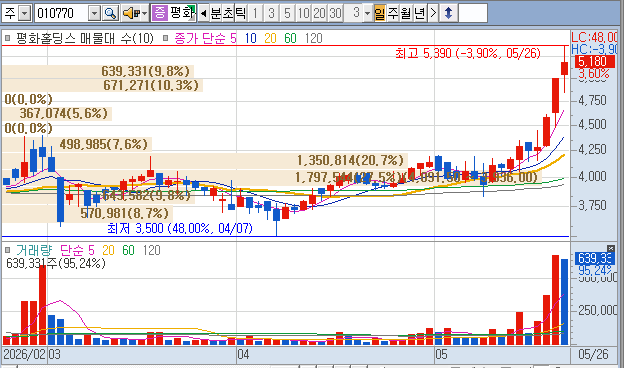This screenshot has height=368, width=624.
Task: Choose the 5 interval button
Action: point(287,14)
